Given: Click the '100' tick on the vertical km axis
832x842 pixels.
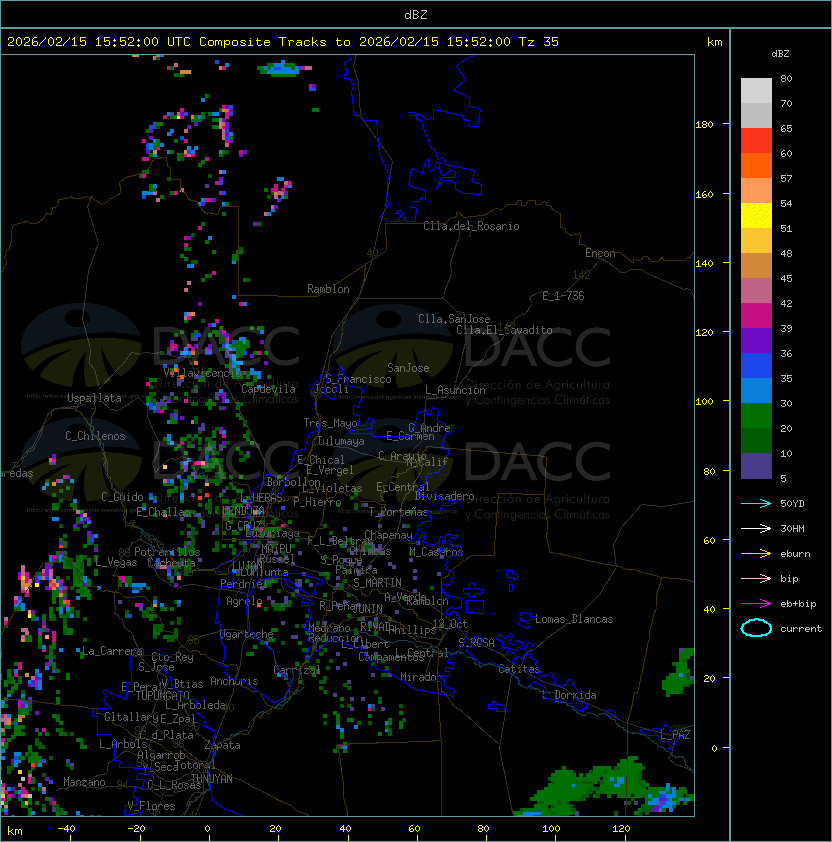Looking at the screenshot, I should click(704, 402).
